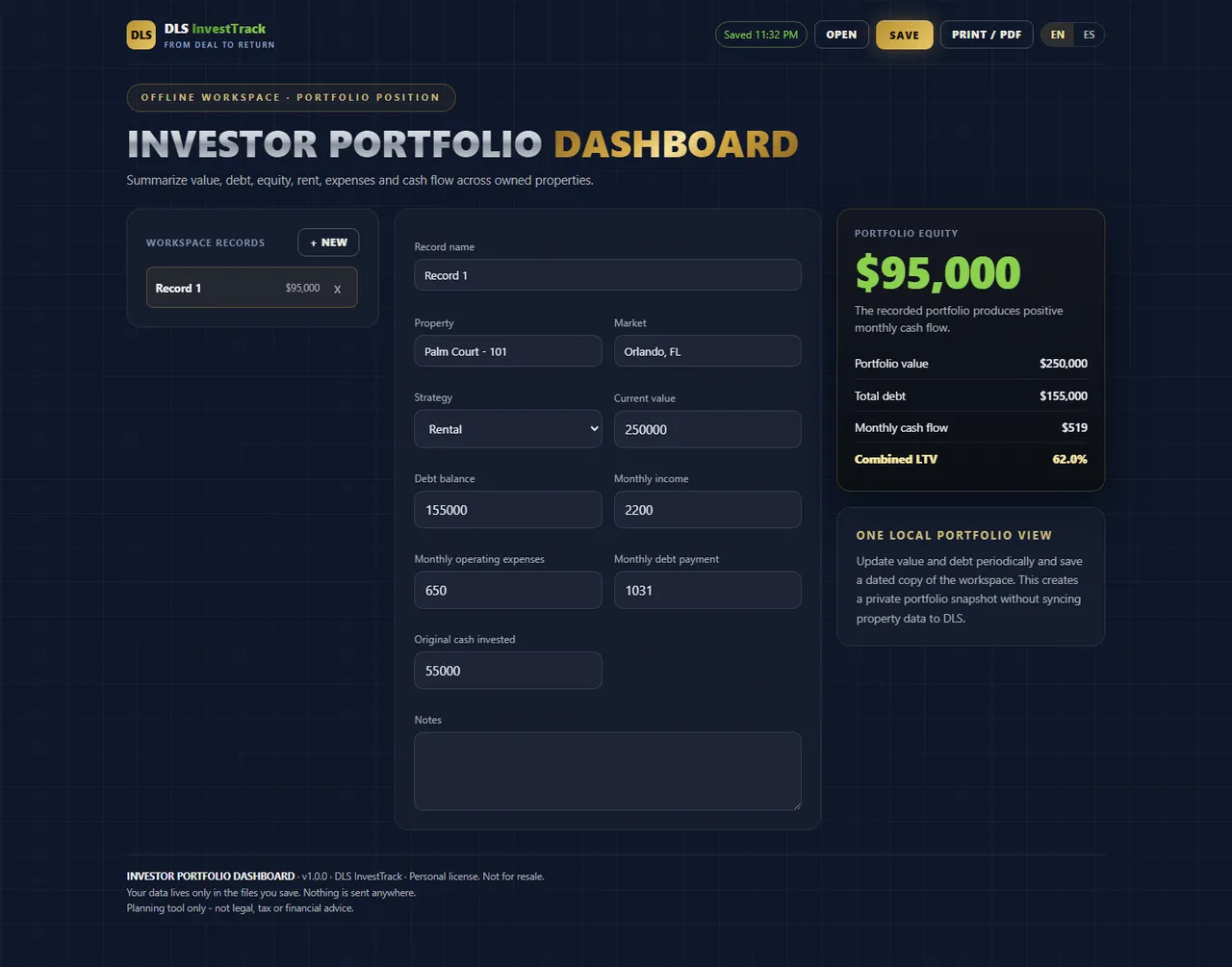This screenshot has width=1232, height=967.
Task: Click the Record name input field
Action: 607,275
